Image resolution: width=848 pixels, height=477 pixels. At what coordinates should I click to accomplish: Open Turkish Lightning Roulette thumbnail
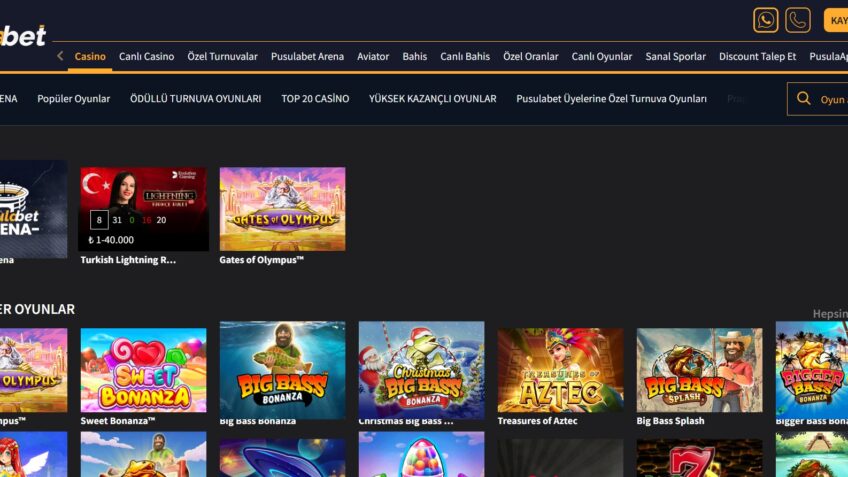(143, 209)
